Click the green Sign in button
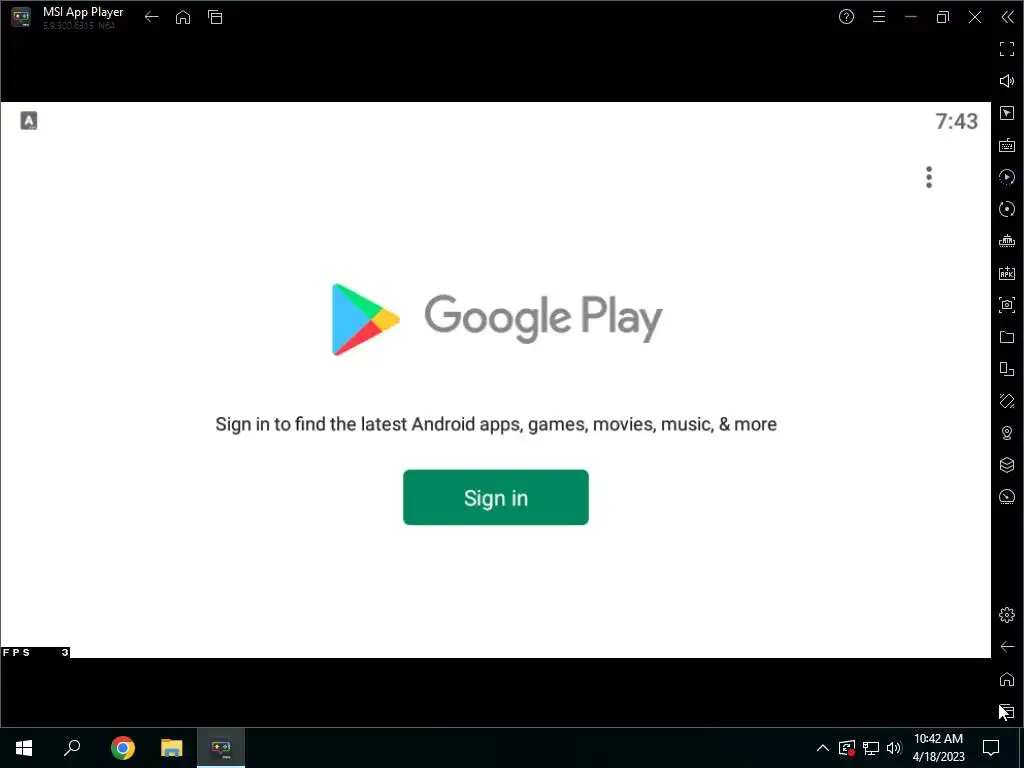The height and width of the screenshot is (768, 1024). (496, 497)
